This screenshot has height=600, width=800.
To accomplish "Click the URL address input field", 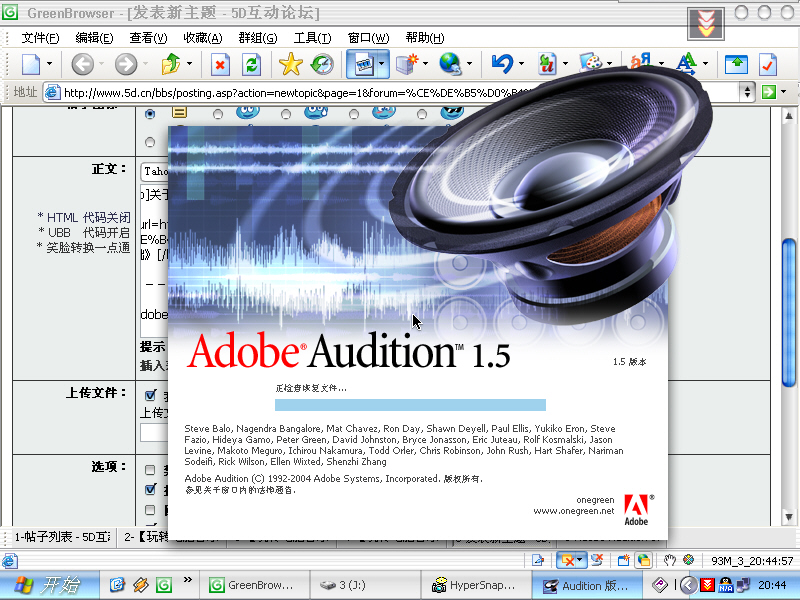I will 393,92.
